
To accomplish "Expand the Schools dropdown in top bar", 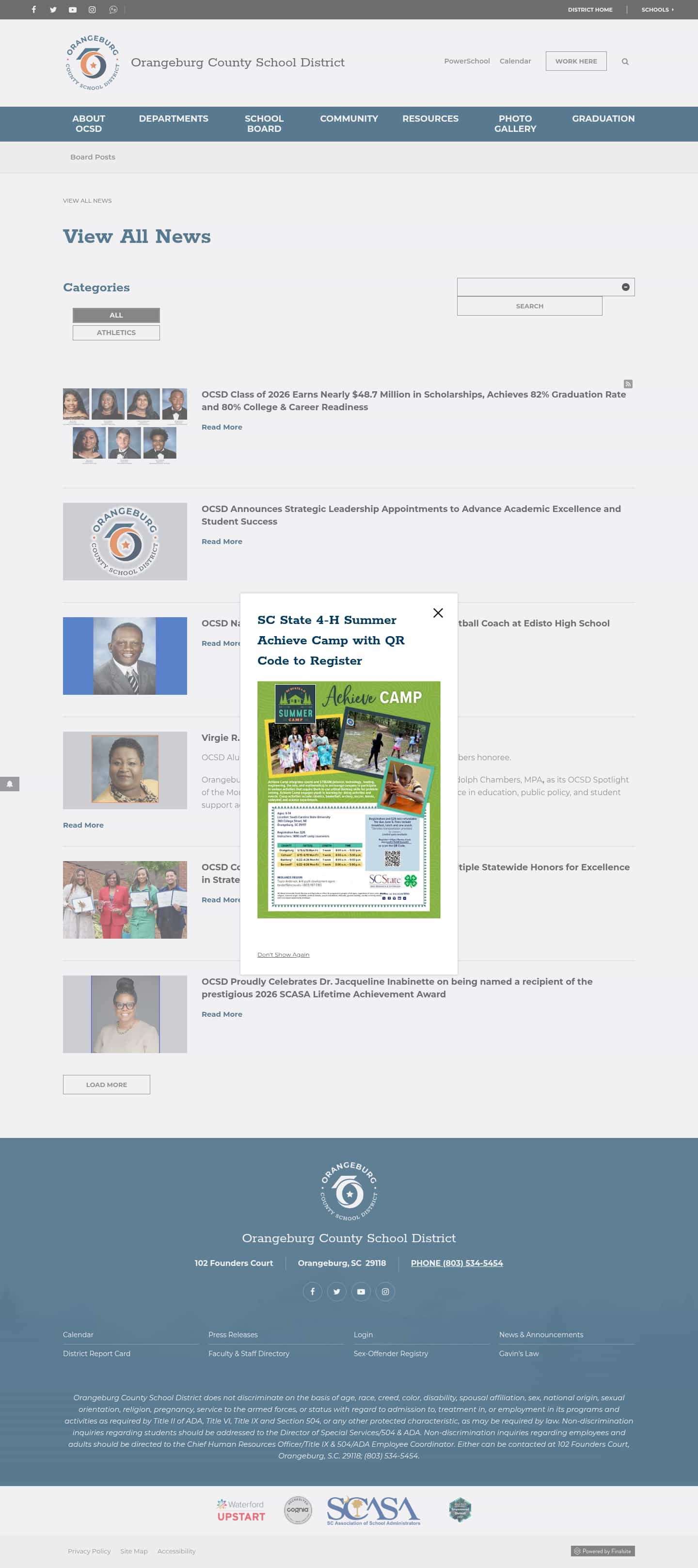I will pos(657,10).
